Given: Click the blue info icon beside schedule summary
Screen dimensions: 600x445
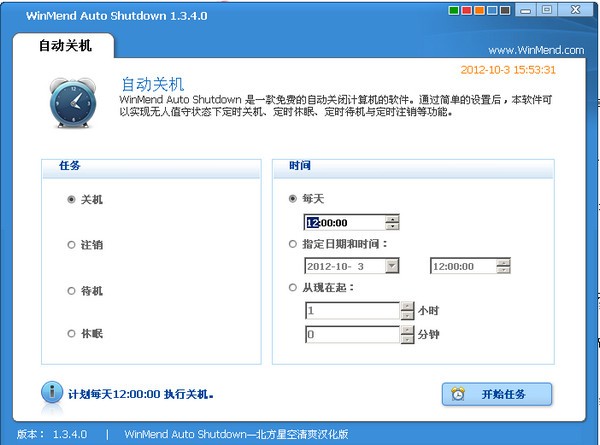Looking at the screenshot, I should 52,392.
